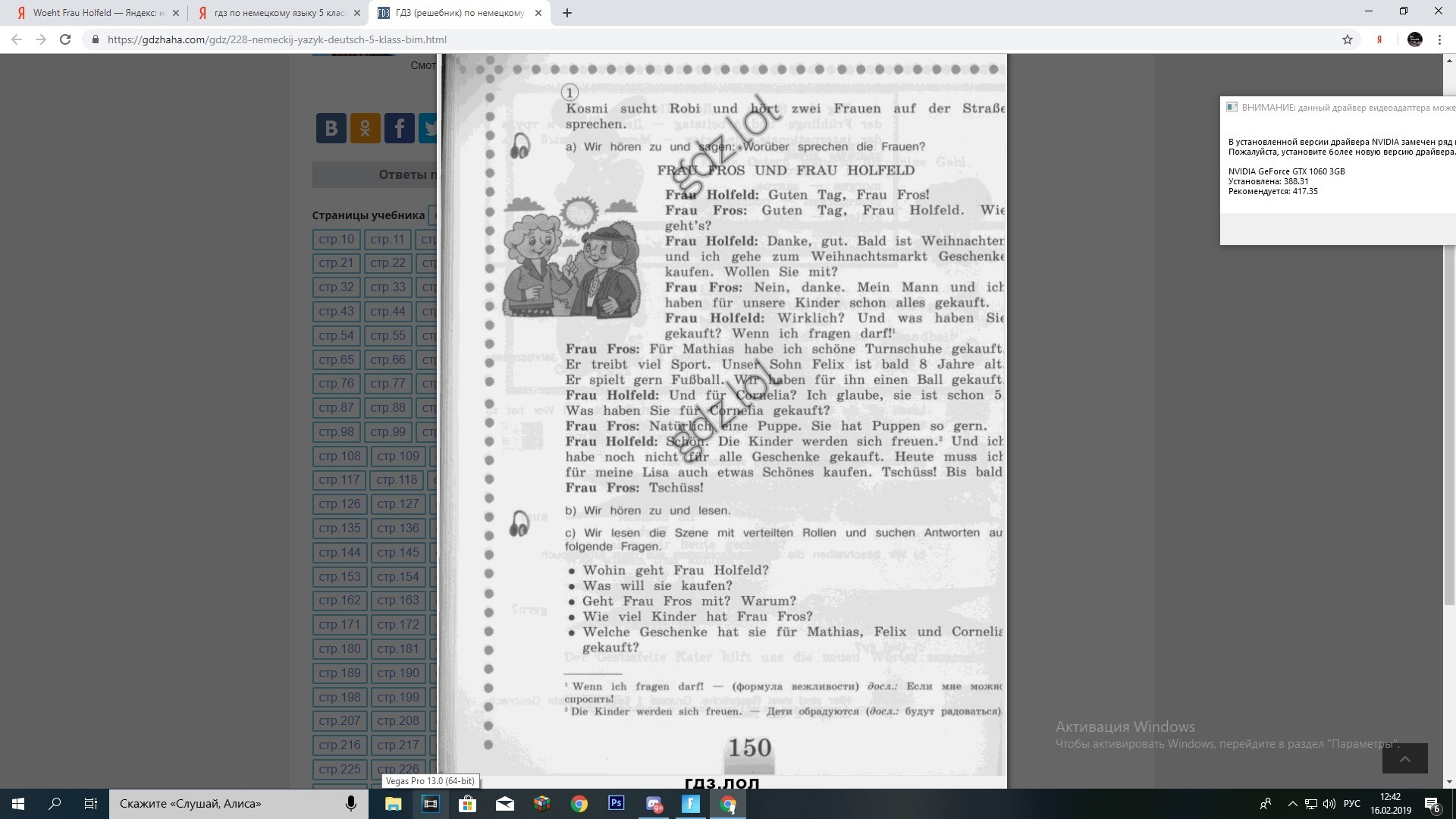Open Chrome three-dot menu
The image size is (1456, 819).
tap(1439, 39)
